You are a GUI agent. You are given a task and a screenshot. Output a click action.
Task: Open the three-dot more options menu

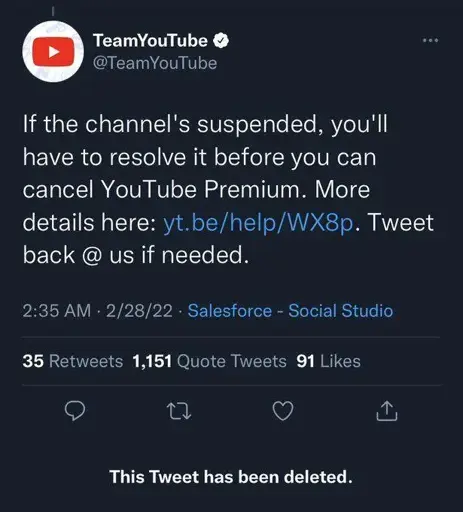430,41
